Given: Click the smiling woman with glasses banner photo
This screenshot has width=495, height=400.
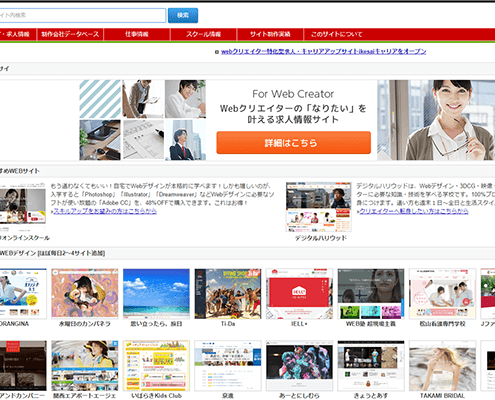Looking at the screenshot, I should (436, 120).
